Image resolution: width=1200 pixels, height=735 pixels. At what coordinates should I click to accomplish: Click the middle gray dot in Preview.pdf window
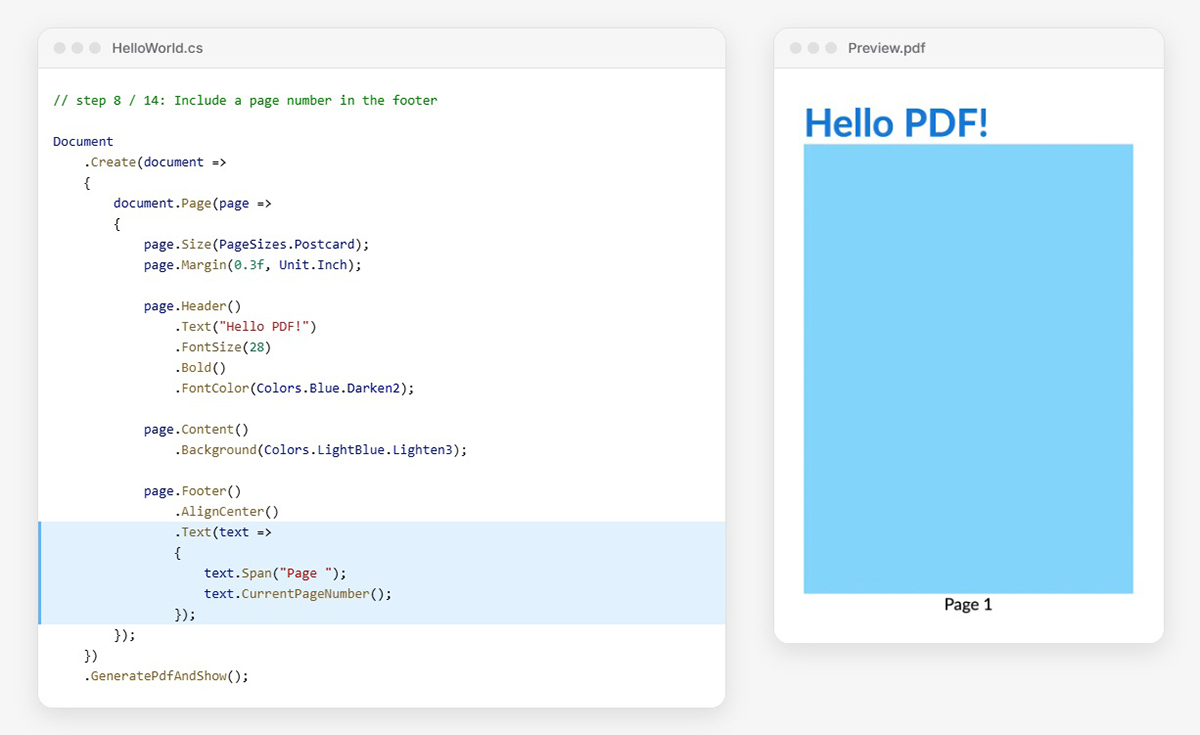click(x=813, y=48)
